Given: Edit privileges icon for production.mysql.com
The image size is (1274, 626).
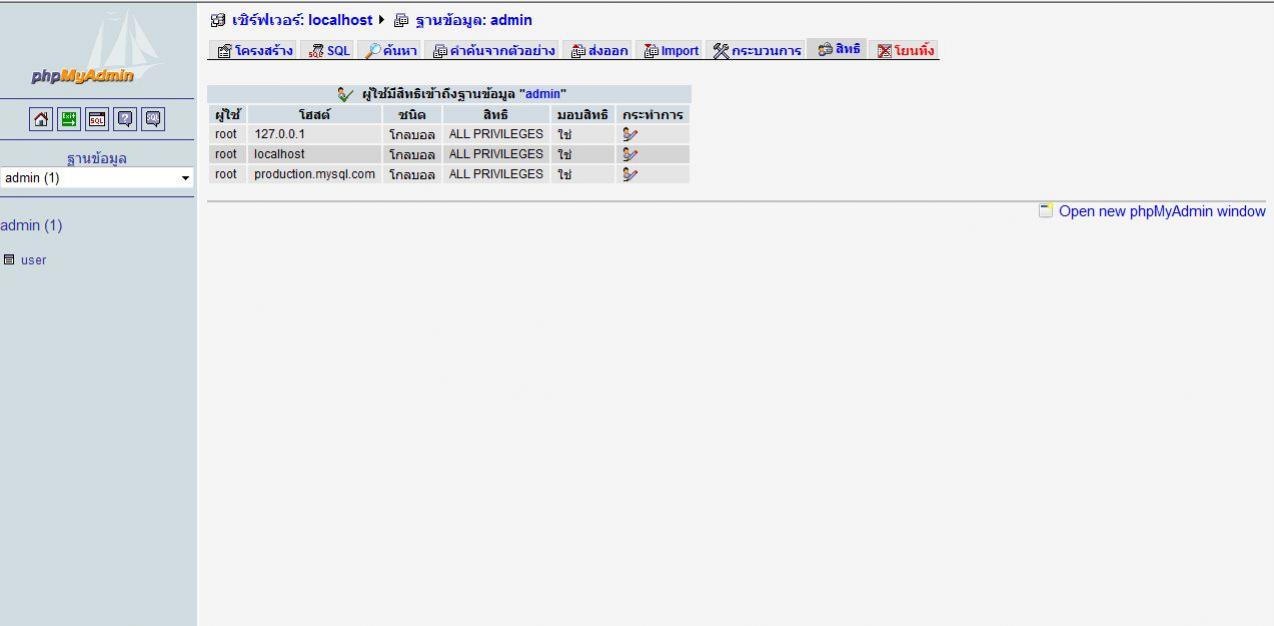Looking at the screenshot, I should pyautogui.click(x=629, y=174).
